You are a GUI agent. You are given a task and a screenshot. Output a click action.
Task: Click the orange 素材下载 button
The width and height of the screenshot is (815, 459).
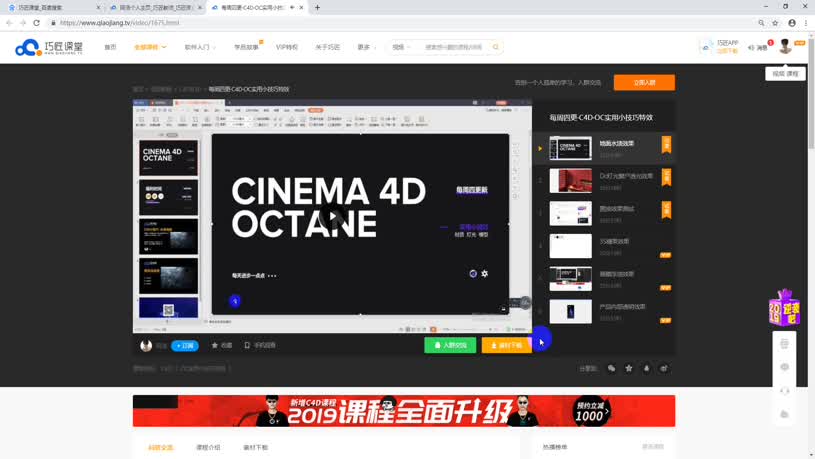(x=507, y=345)
